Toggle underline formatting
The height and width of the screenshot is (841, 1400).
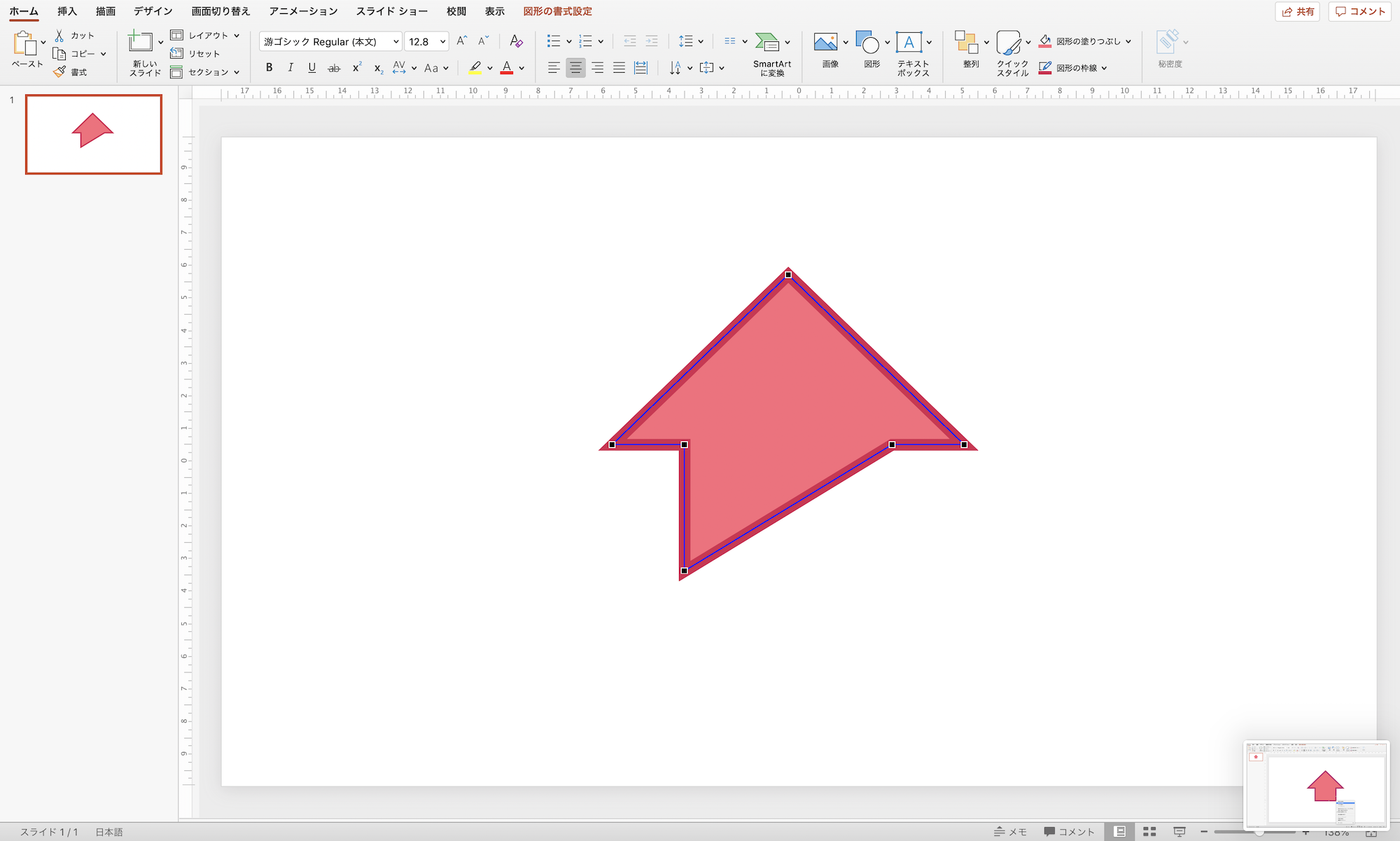(312, 68)
